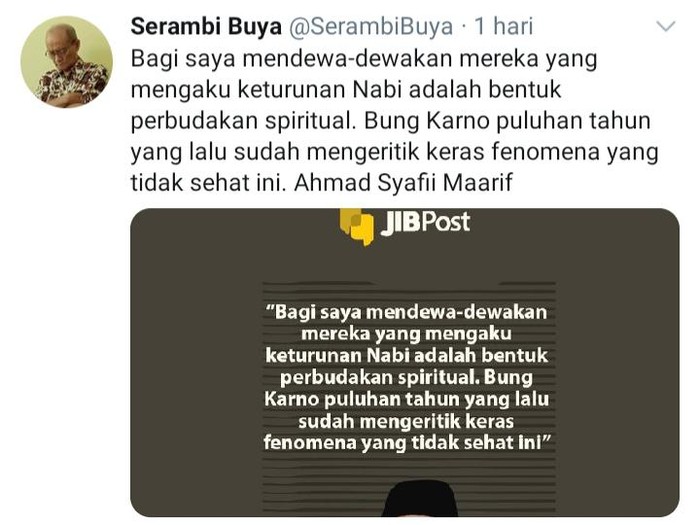Viewport: 700px width, 525px height.
Task: Open the Serambi Buya profile avatar
Action: (67, 62)
